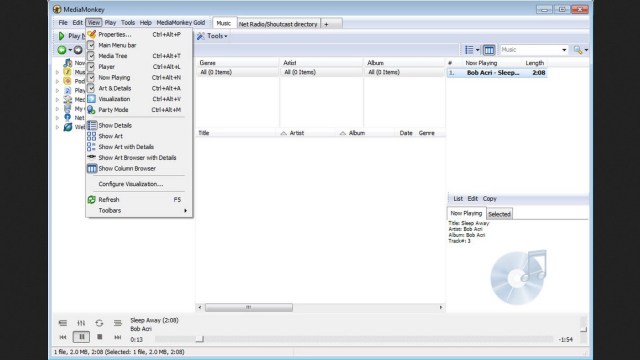Pause the playing track
This screenshot has height=360, width=640.
coord(81,337)
